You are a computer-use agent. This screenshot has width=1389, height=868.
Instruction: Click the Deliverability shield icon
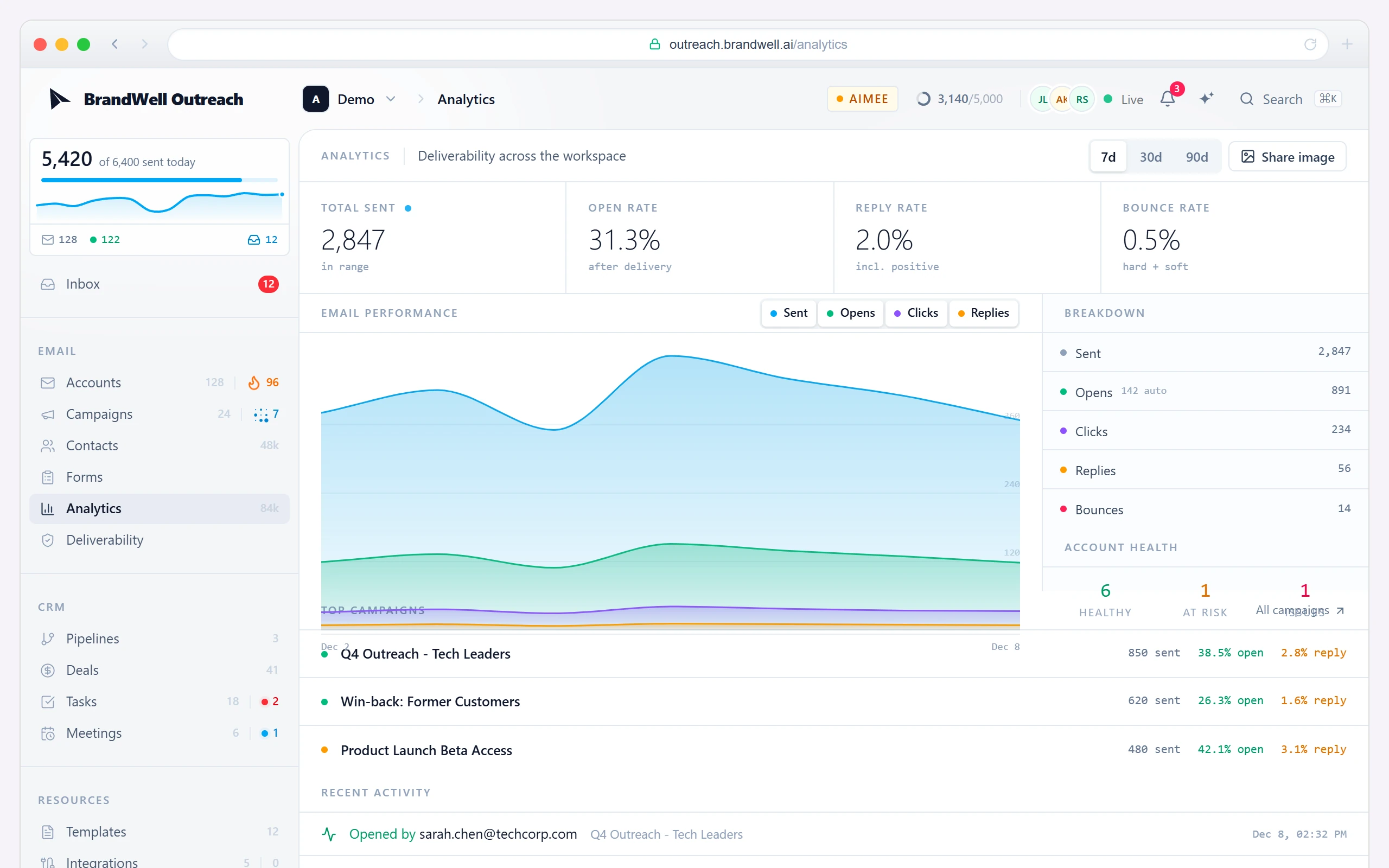point(48,540)
